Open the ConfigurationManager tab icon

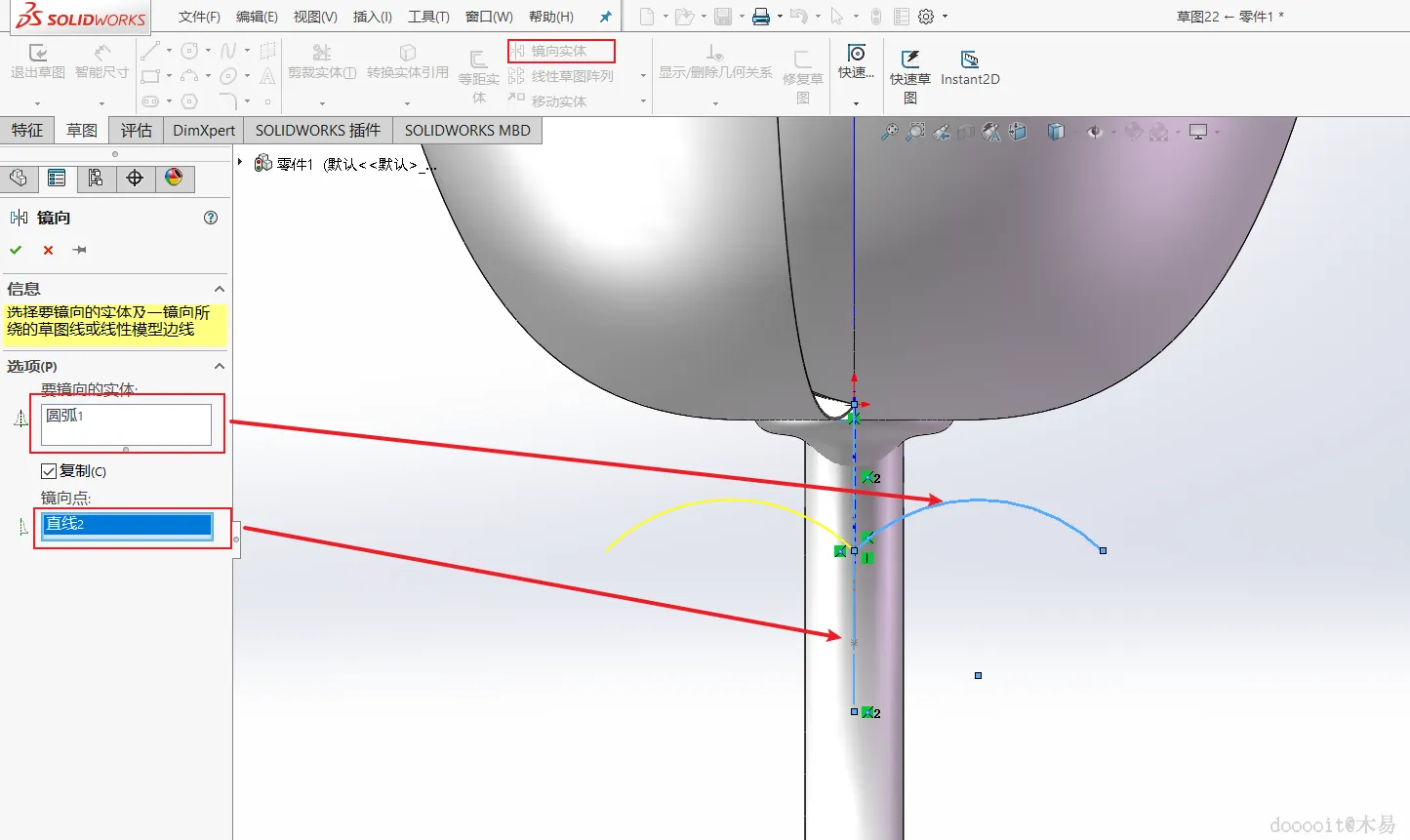[x=96, y=178]
